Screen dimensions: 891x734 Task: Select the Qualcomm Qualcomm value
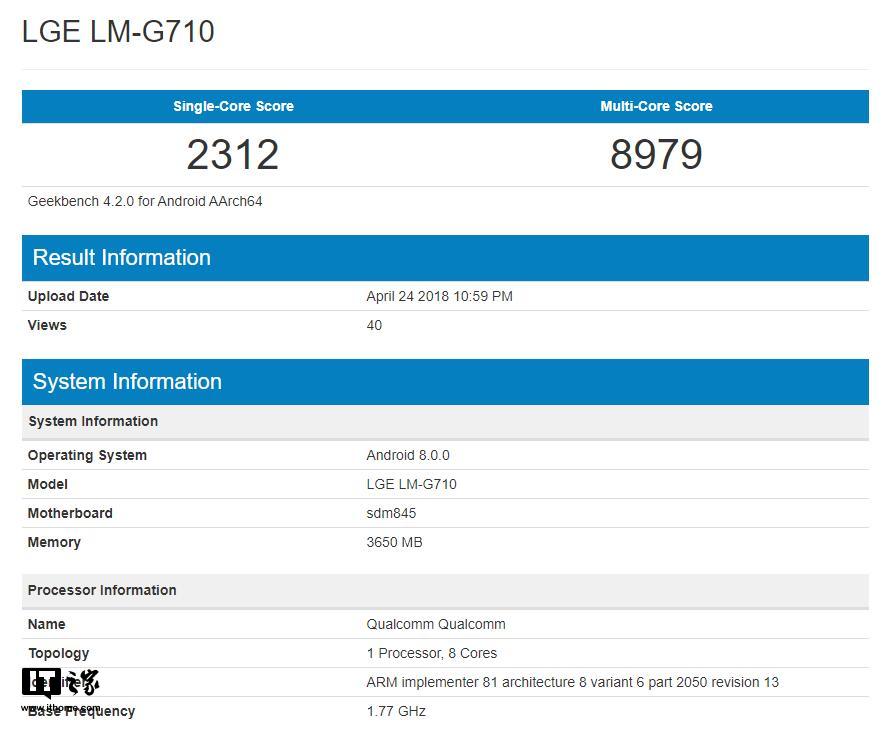pos(436,624)
